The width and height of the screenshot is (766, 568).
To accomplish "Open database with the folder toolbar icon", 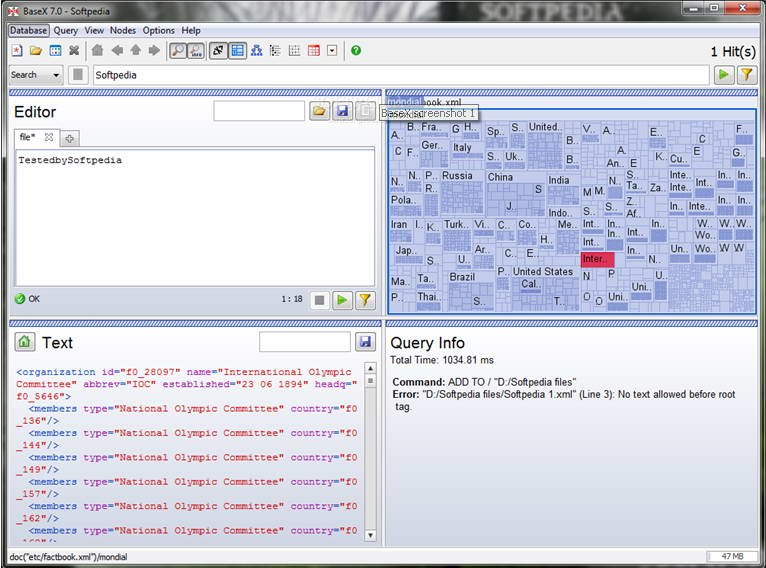I will click(x=36, y=50).
